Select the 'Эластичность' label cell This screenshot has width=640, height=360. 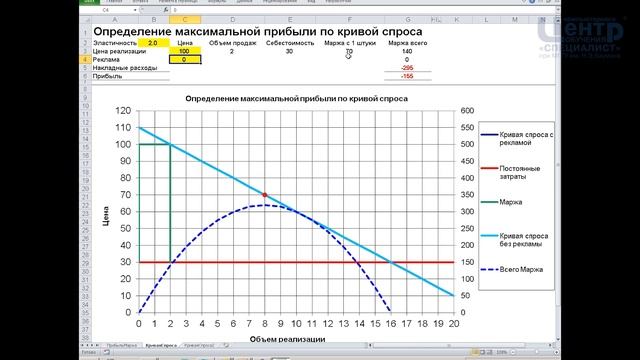115,43
